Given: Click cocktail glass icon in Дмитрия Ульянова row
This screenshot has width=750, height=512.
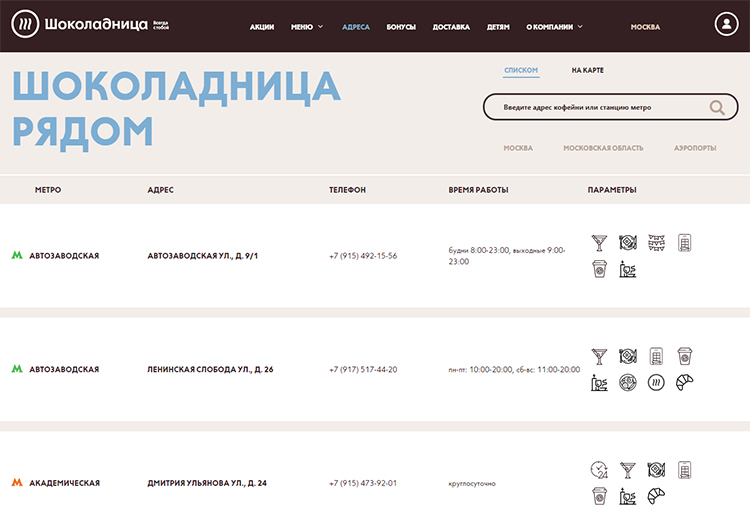Looking at the screenshot, I should (628, 470).
